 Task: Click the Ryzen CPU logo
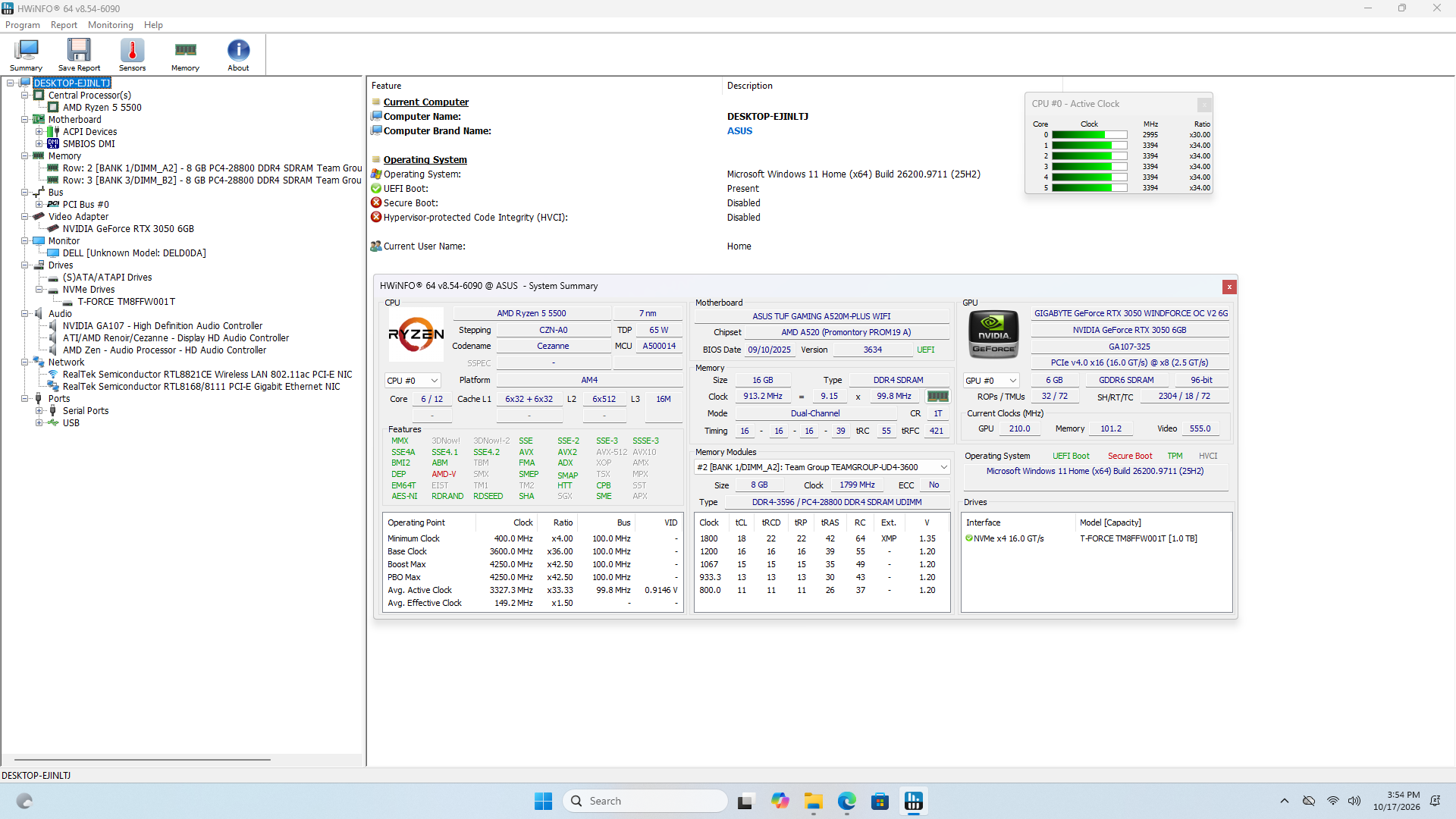click(416, 334)
